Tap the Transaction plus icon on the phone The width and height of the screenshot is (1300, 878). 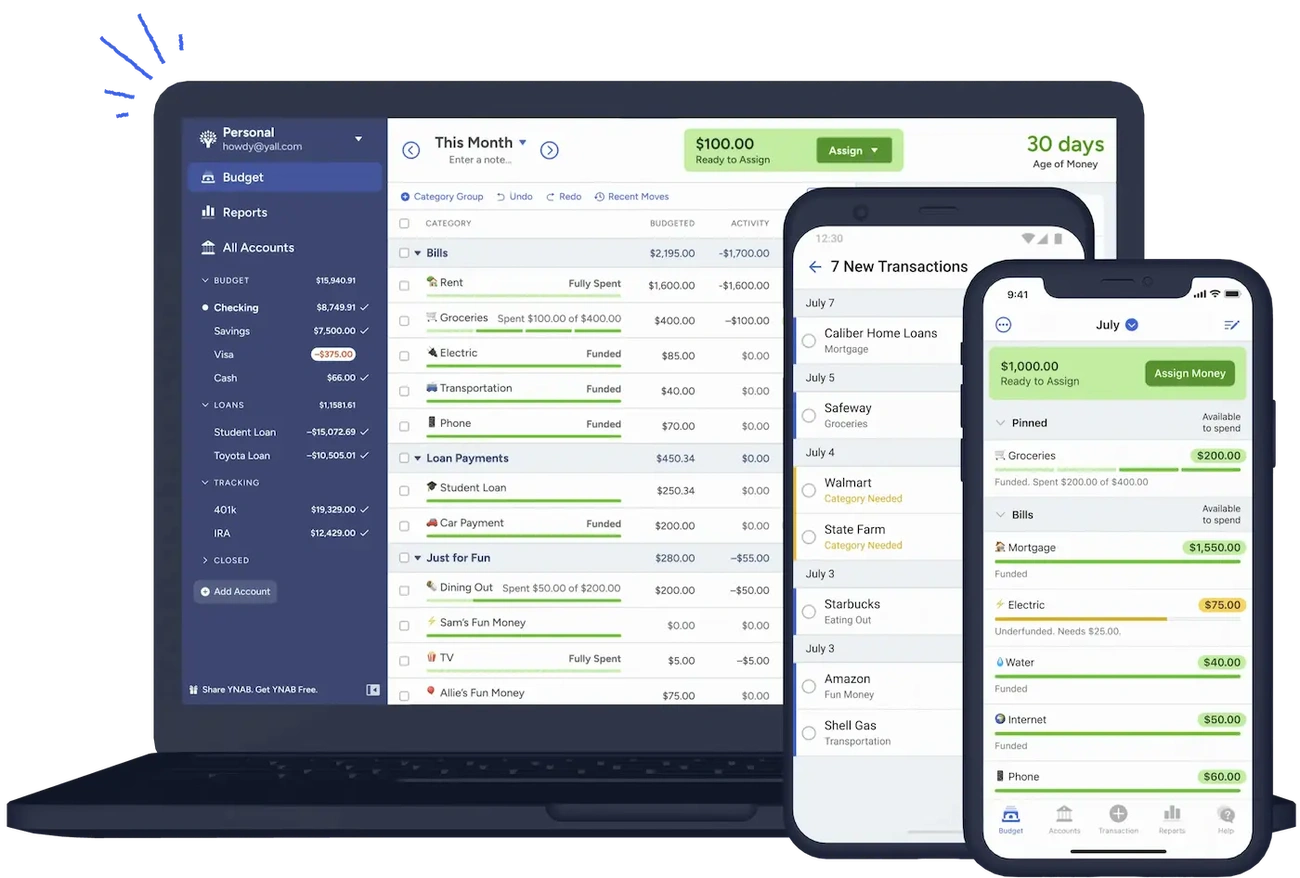point(1118,813)
